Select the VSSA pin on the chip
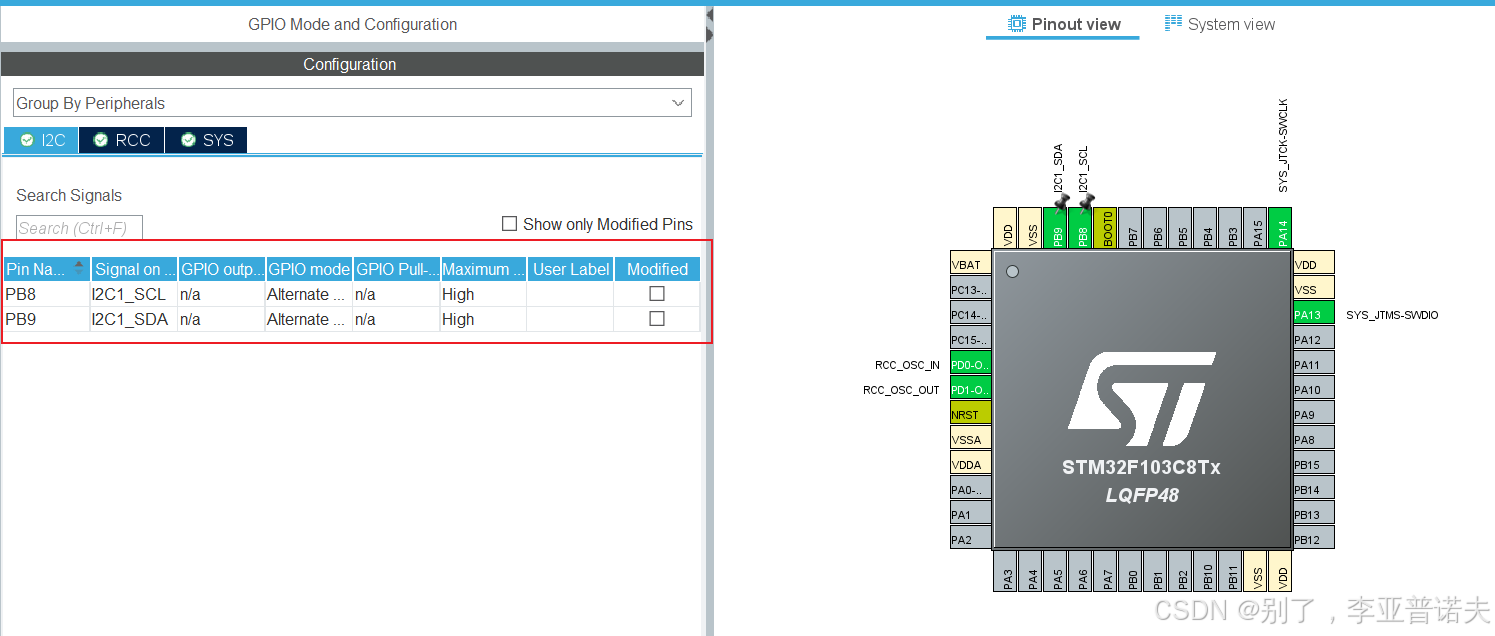 [970, 439]
